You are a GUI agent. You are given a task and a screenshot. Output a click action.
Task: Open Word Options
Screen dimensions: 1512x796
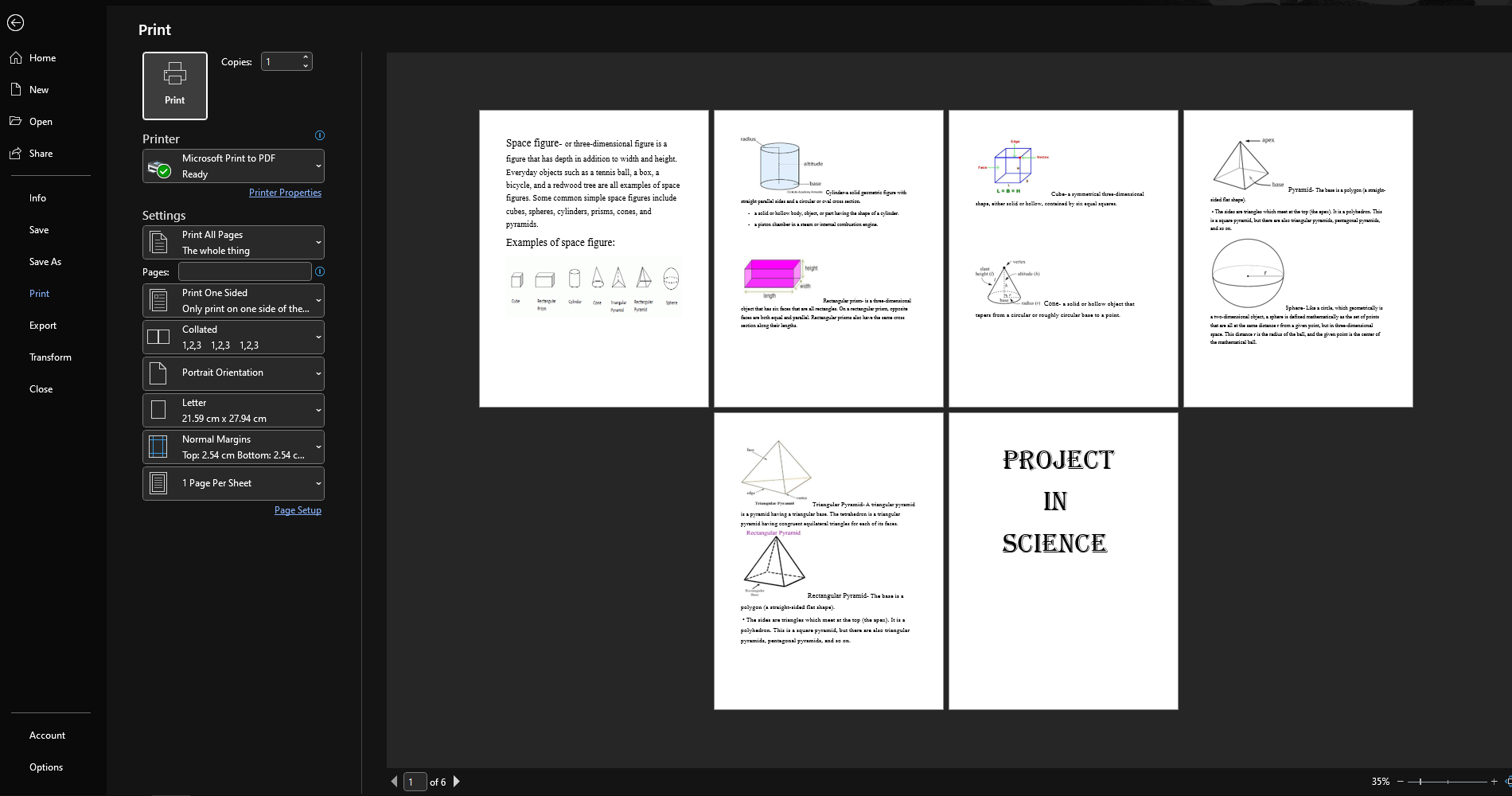[x=46, y=767]
